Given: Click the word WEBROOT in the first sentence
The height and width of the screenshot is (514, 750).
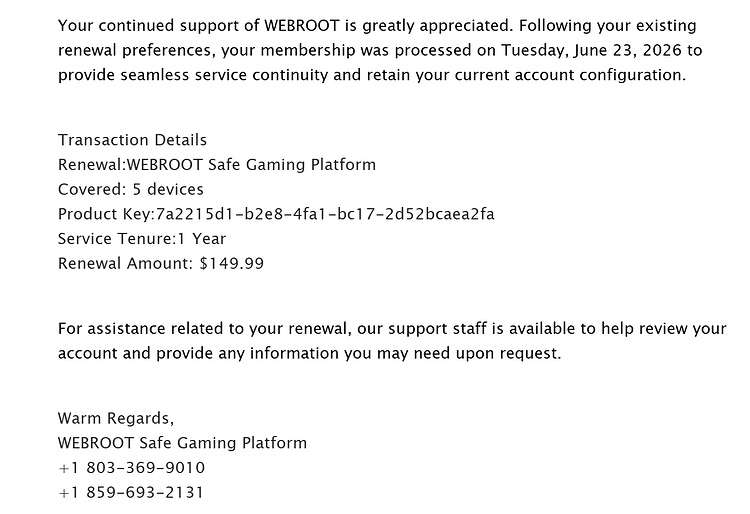Looking at the screenshot, I should (302, 25).
